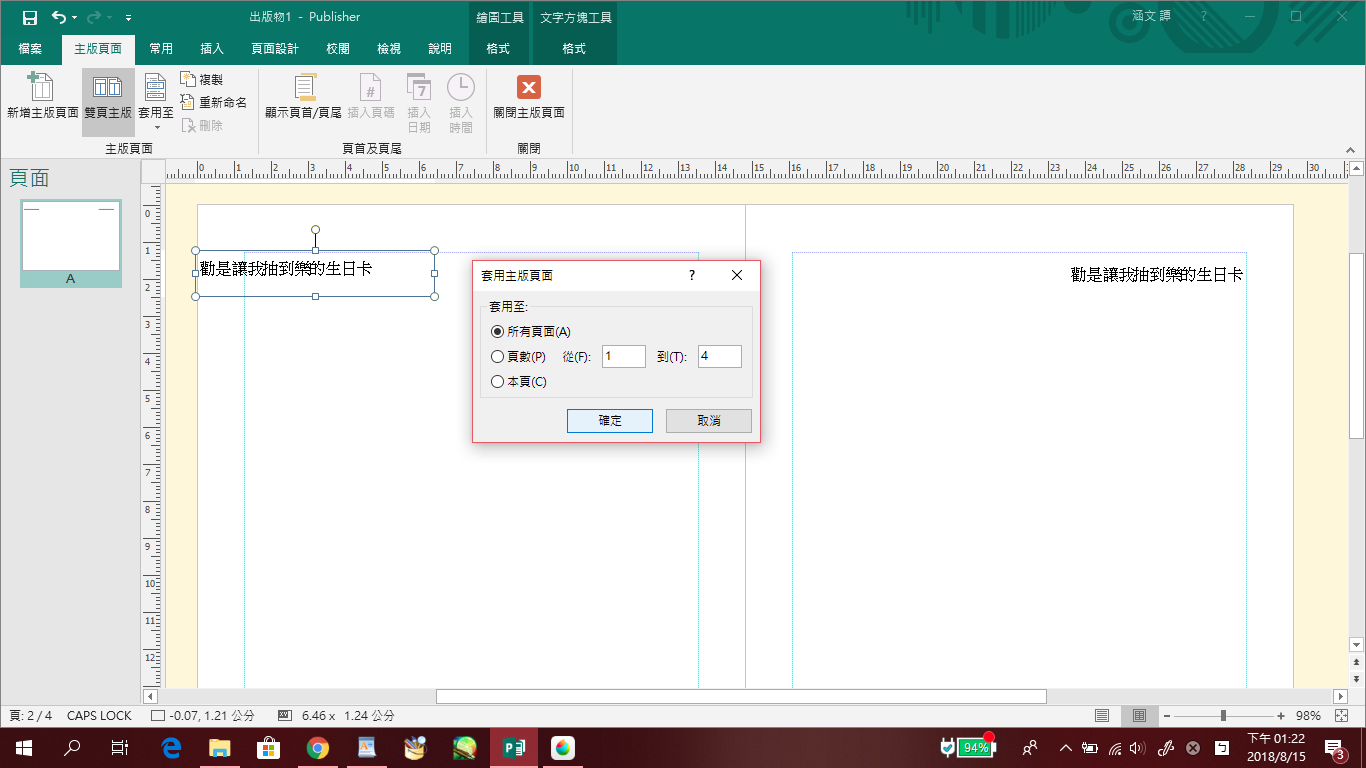Choose the 本頁(C) radio button
This screenshot has width=1366, height=768.
pyautogui.click(x=498, y=382)
